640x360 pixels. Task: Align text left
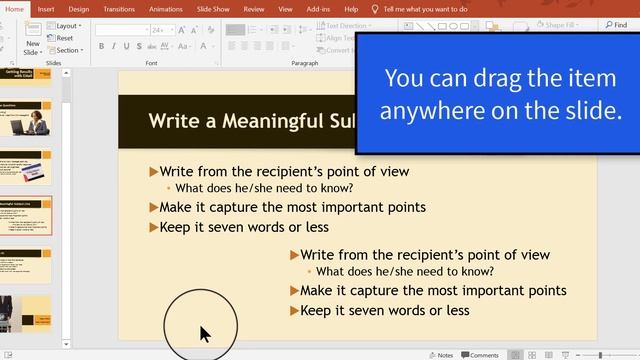232,46
